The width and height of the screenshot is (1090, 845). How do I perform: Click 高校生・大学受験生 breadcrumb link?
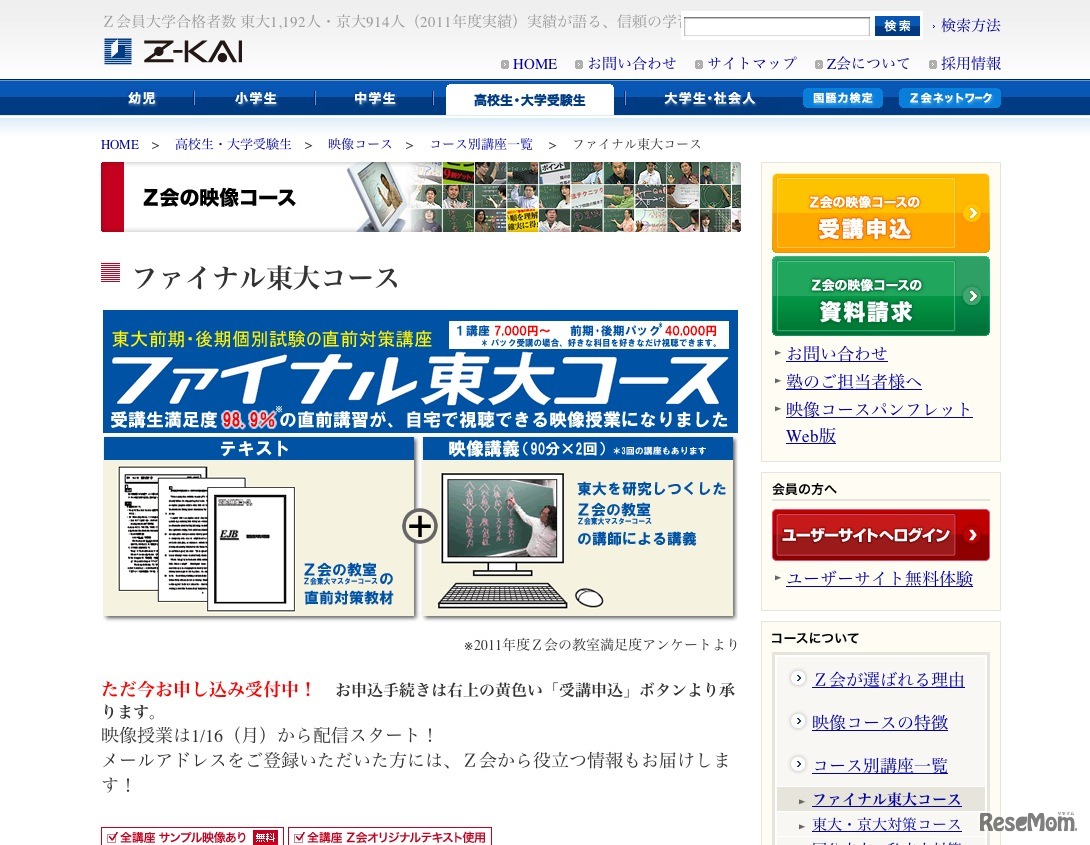pos(233,145)
